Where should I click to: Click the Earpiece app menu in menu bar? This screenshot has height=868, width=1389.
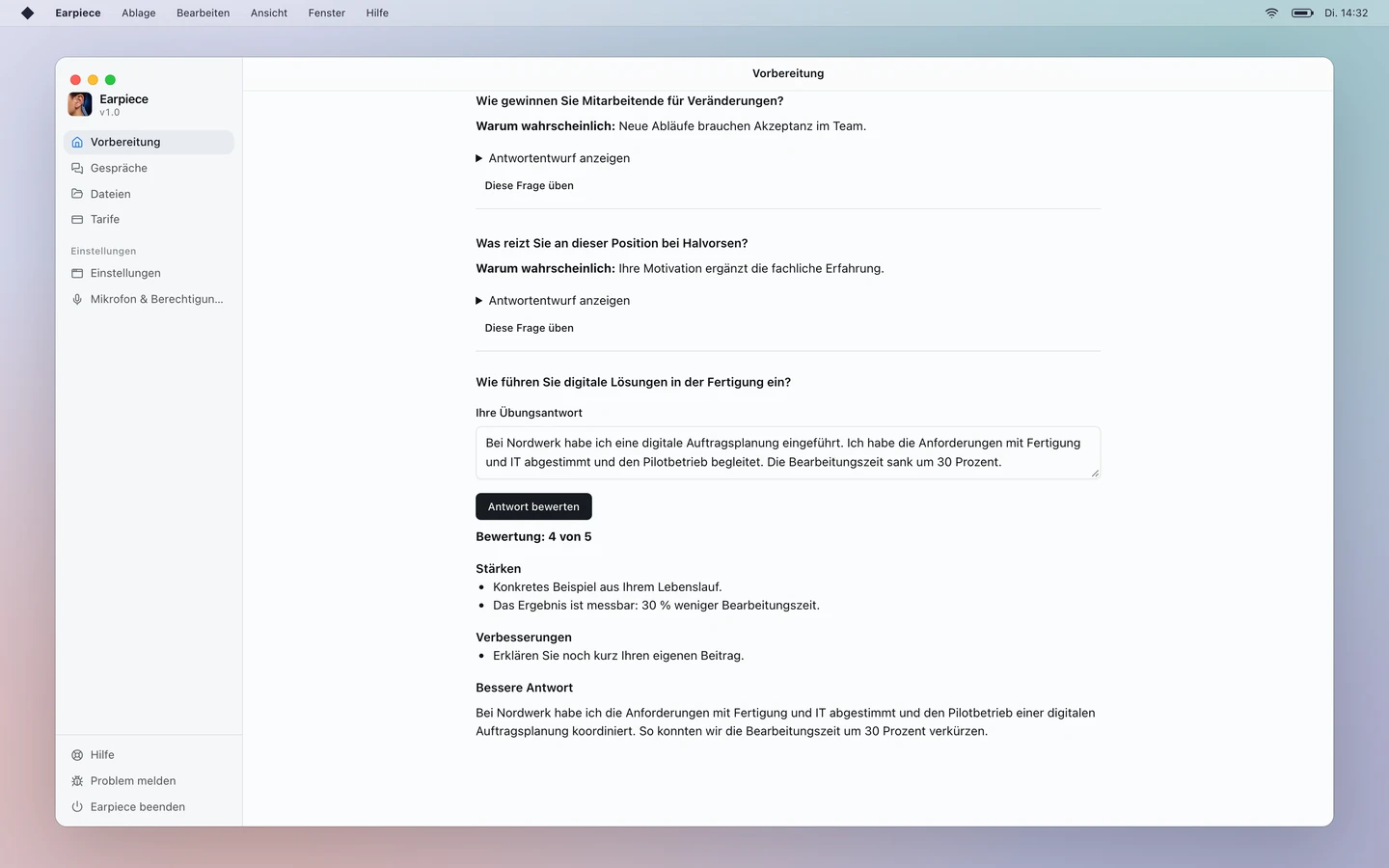(x=78, y=13)
